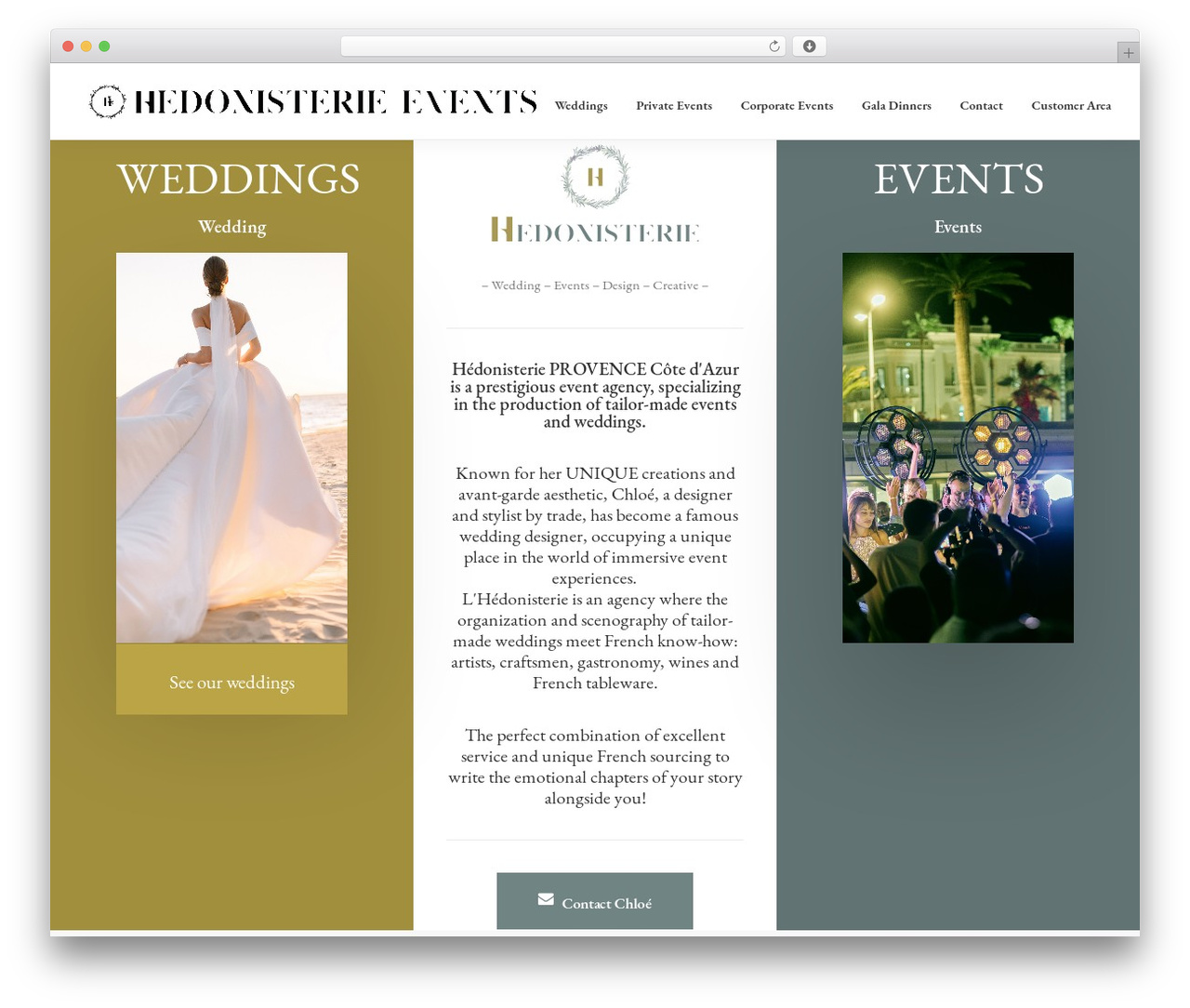Click the Events subtitle above party photo
This screenshot has width=1190, height=1008.
coord(958,227)
